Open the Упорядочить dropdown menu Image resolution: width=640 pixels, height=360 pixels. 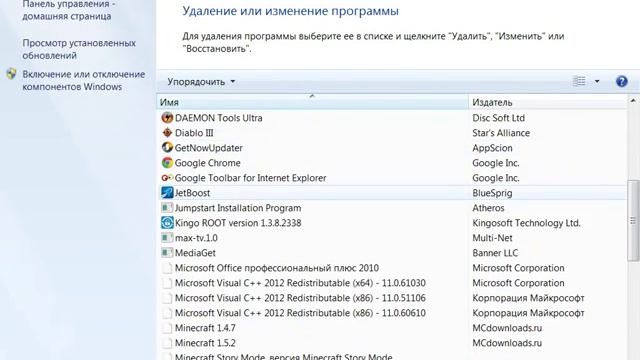pyautogui.click(x=201, y=82)
